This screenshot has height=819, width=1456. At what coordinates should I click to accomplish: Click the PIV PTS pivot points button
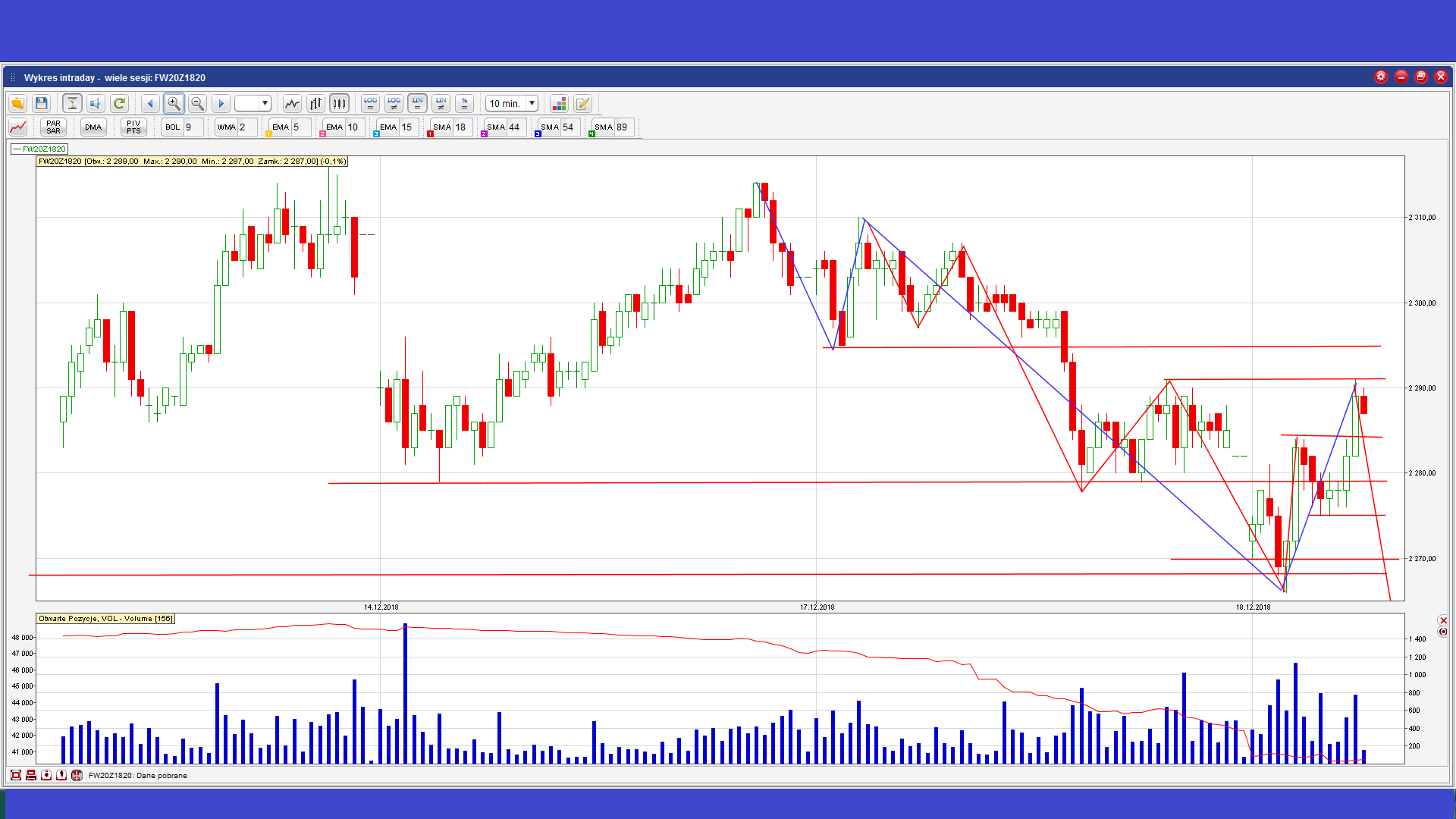[133, 127]
